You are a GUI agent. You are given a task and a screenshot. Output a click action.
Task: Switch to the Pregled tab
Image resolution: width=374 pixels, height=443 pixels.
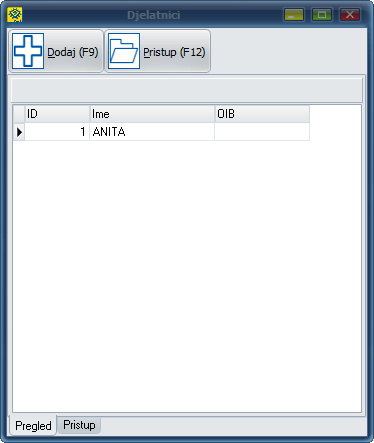coord(33,425)
